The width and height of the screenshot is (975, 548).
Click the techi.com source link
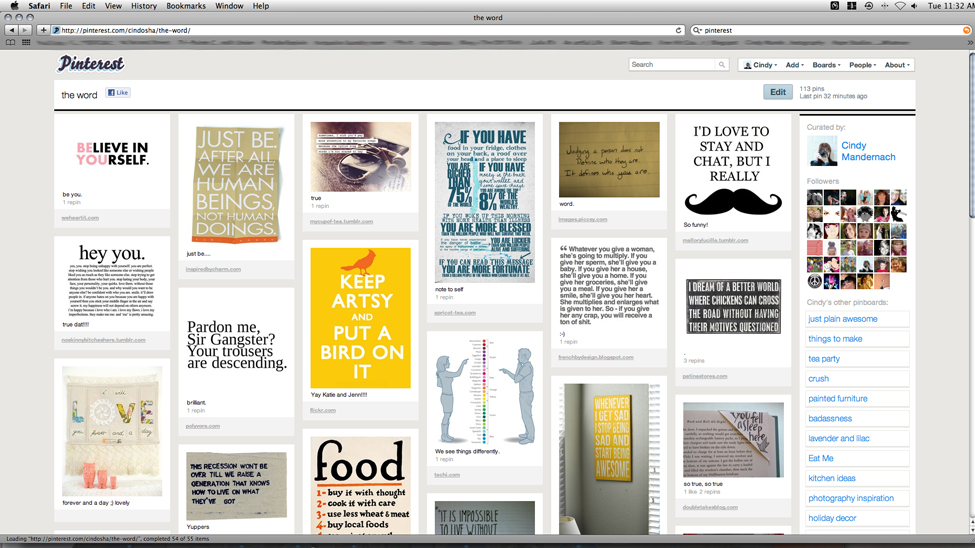(x=447, y=475)
